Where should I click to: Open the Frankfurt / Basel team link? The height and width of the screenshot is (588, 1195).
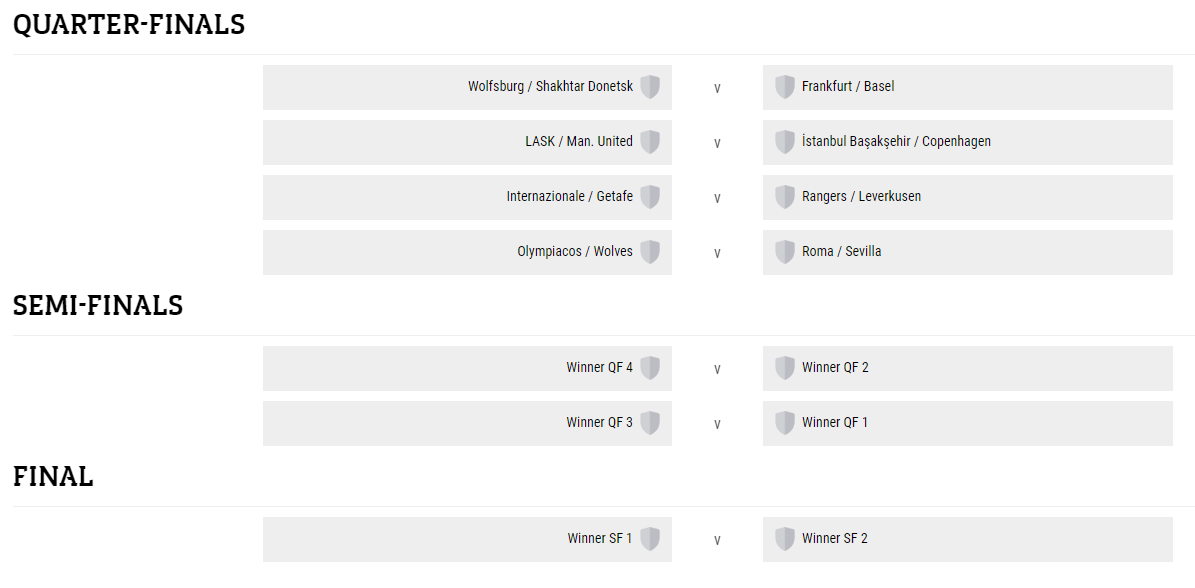(x=848, y=87)
